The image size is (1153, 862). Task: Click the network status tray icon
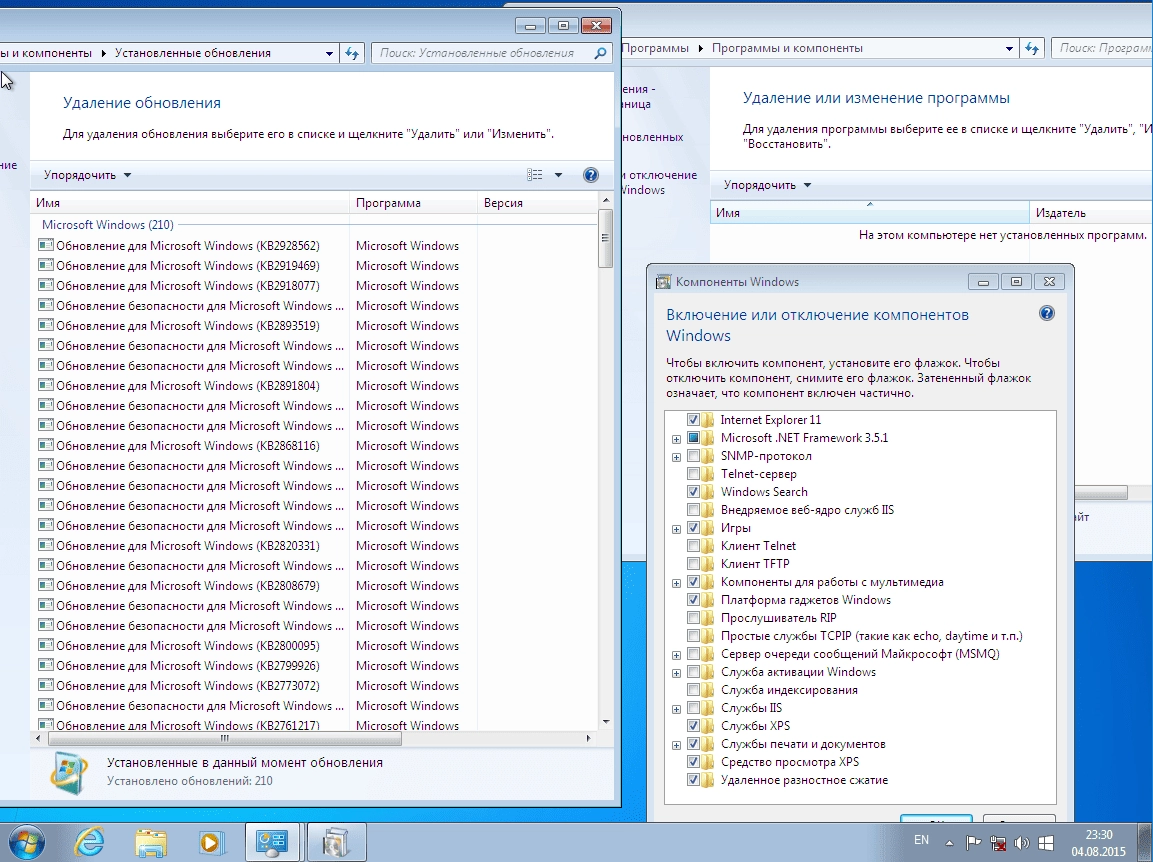tap(998, 843)
